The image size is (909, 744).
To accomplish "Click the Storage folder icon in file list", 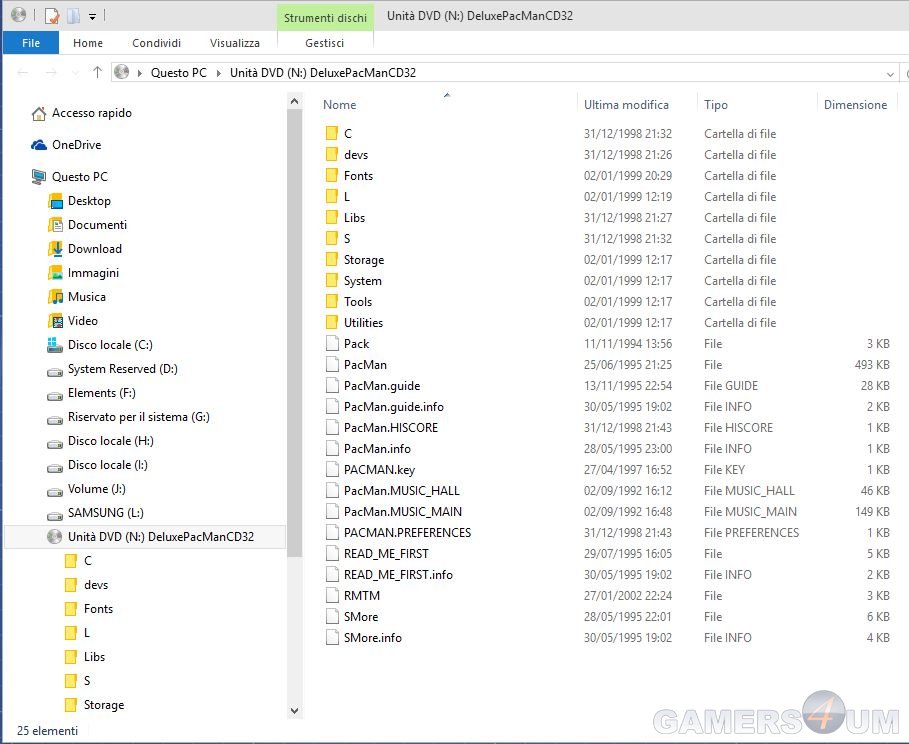I will tap(332, 260).
